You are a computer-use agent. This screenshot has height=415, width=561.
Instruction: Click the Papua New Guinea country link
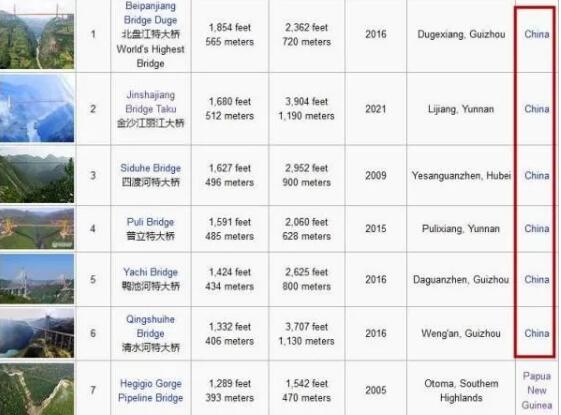click(536, 390)
